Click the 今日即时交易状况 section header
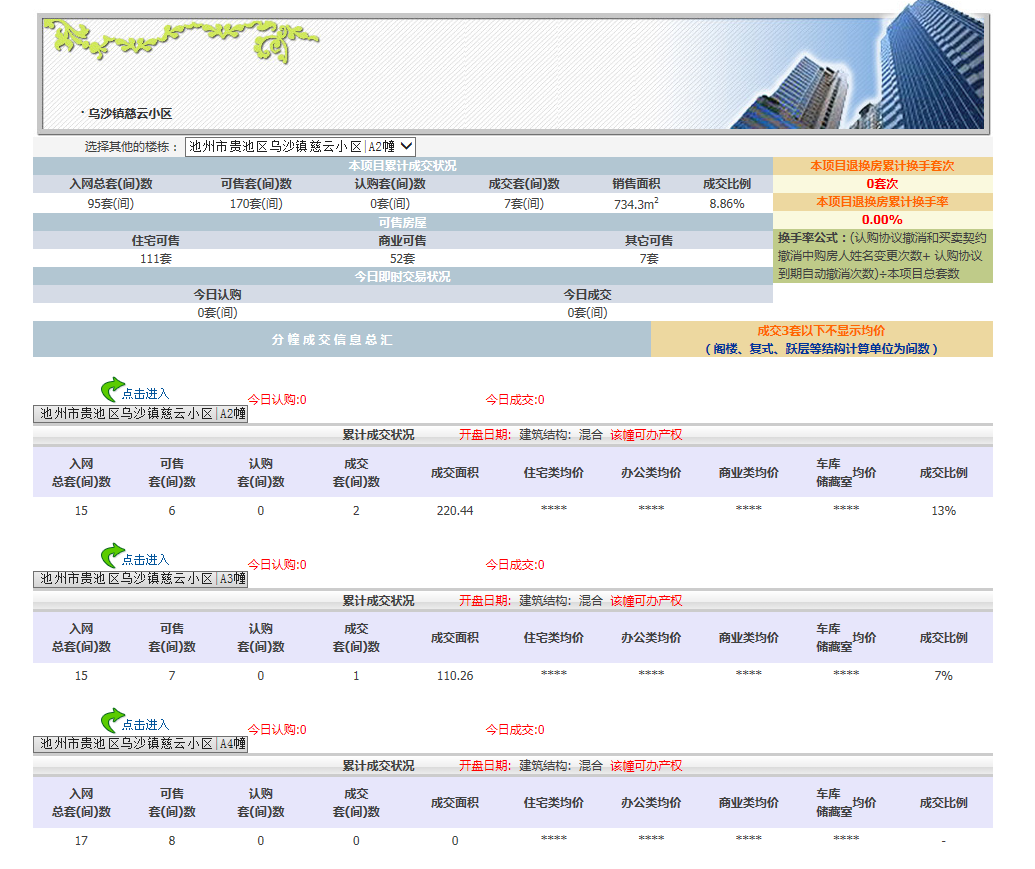Viewport: 1035px width, 869px height. click(403, 276)
